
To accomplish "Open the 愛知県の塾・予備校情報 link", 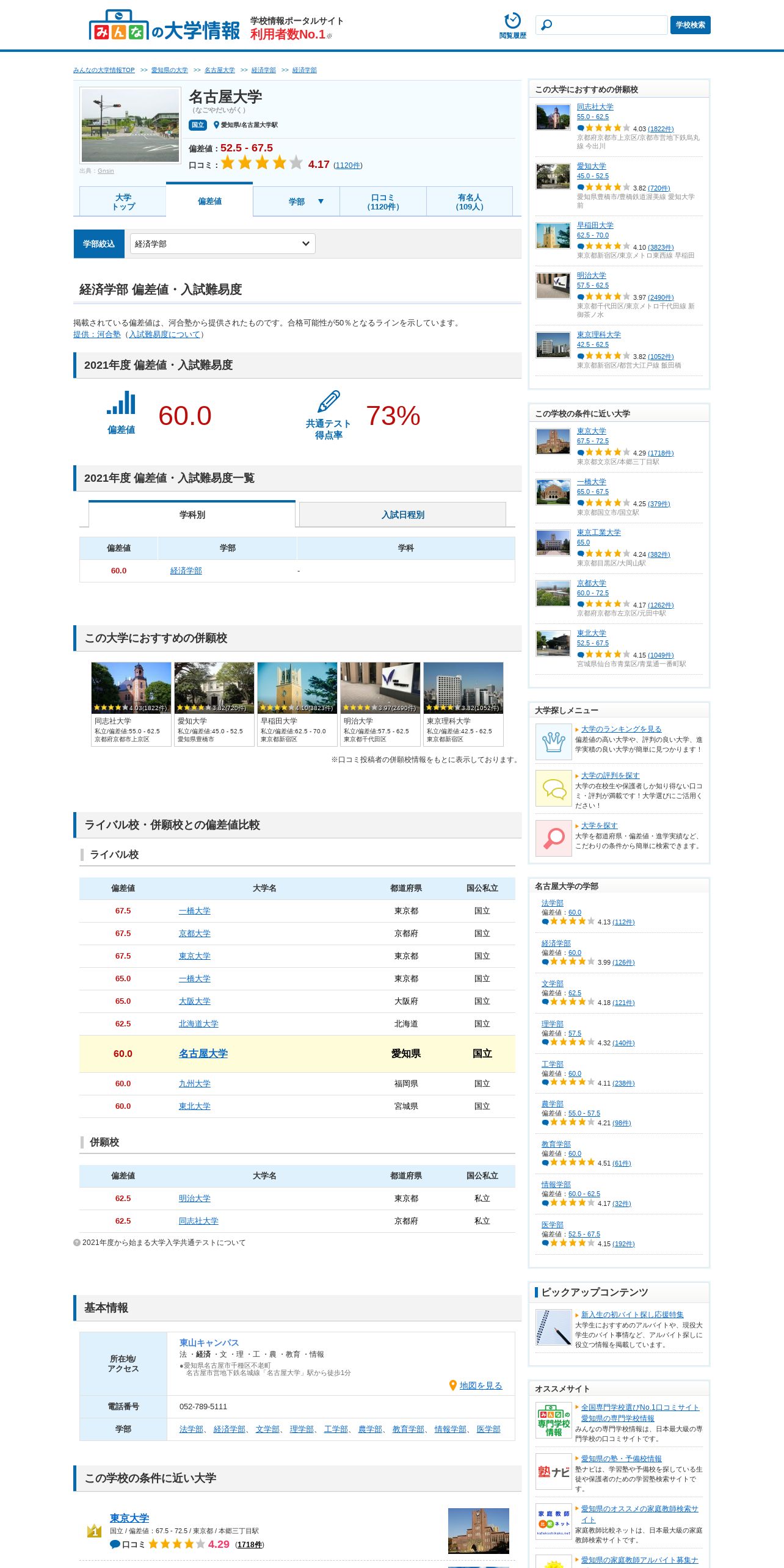I will coord(621,1459).
